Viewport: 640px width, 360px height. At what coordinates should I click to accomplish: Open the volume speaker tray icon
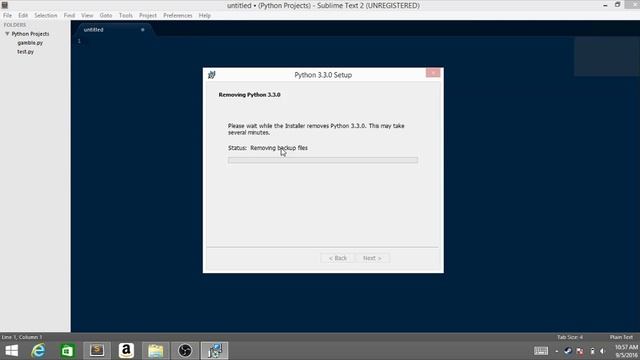click(603, 351)
